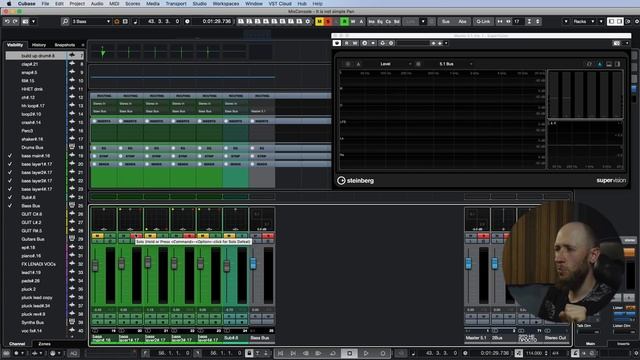Toggle the green Read automation button in toolbar
Image resolution: width=640 pixels, height=360 pixels.
(x=344, y=21)
